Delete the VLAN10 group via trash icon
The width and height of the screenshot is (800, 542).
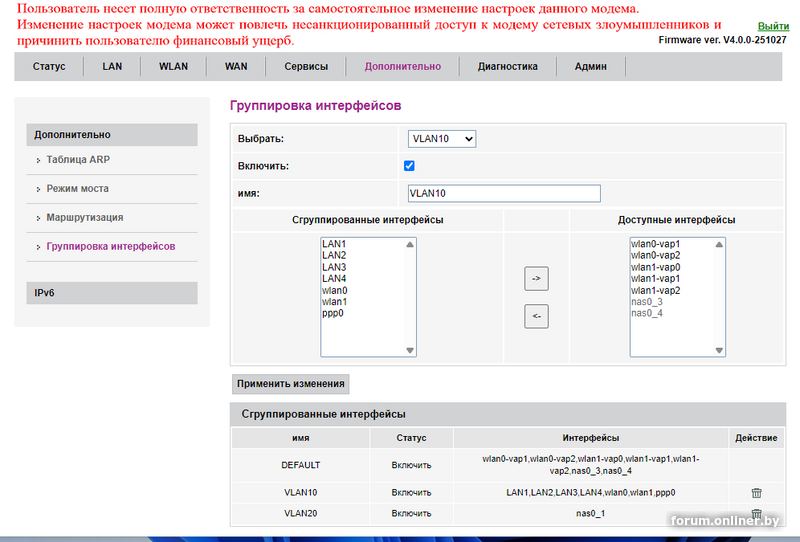pos(756,492)
